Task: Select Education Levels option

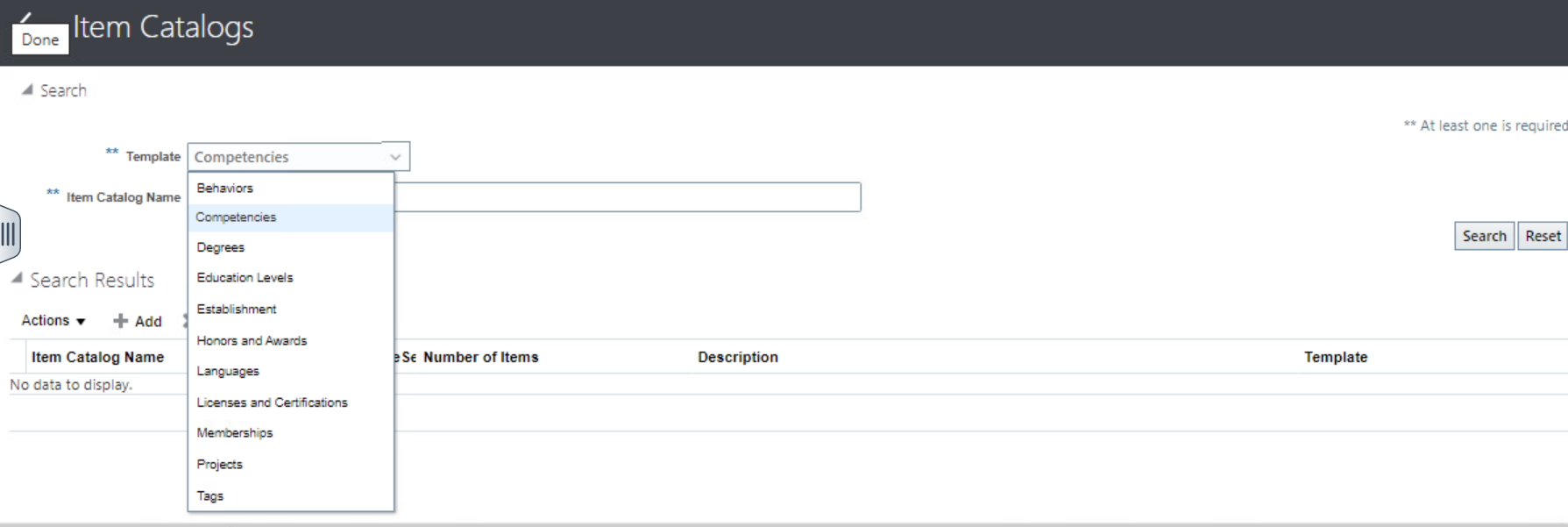Action: [291, 278]
